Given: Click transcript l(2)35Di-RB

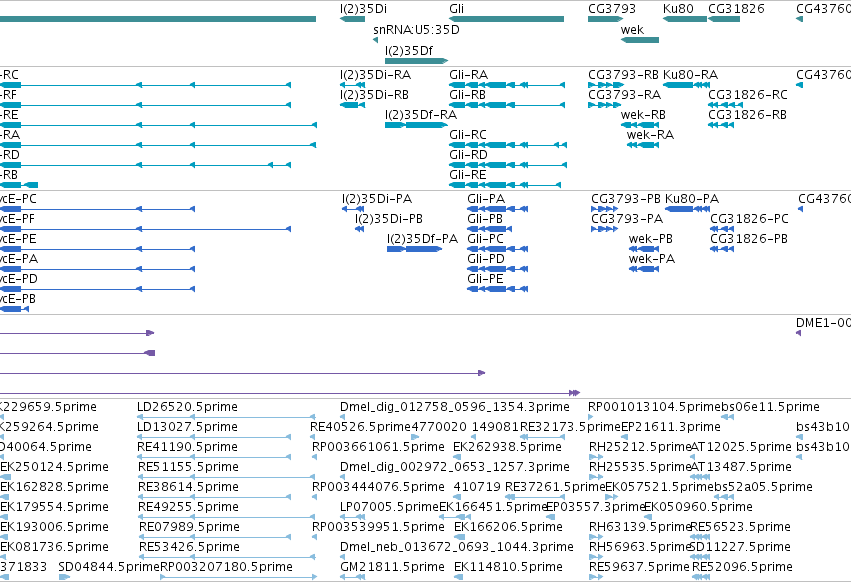Looking at the screenshot, I should click(374, 94).
